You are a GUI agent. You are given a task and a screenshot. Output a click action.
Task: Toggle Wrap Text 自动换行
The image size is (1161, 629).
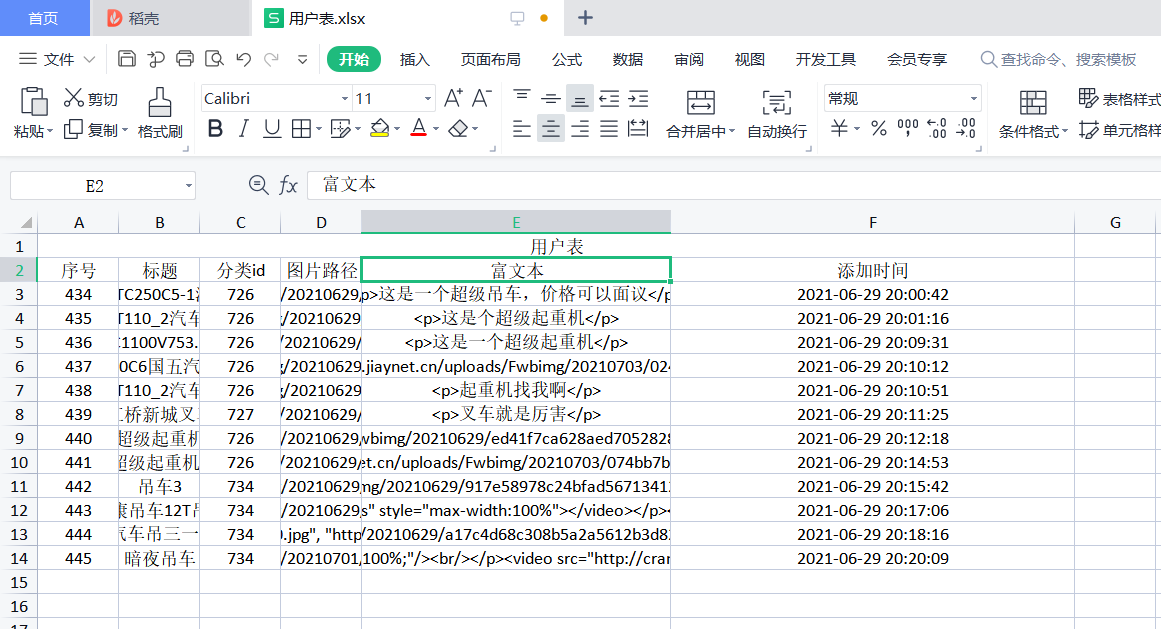(777, 114)
